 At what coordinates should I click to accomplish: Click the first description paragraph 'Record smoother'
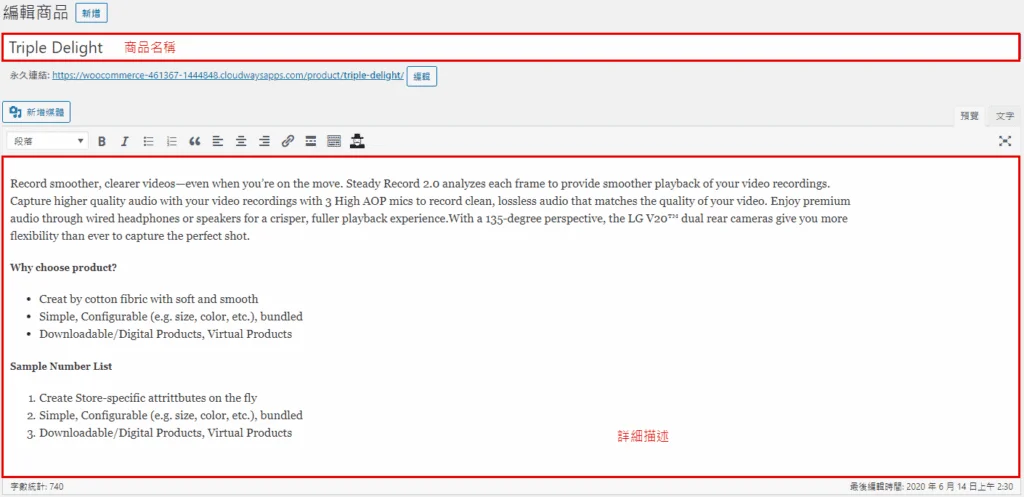point(430,210)
